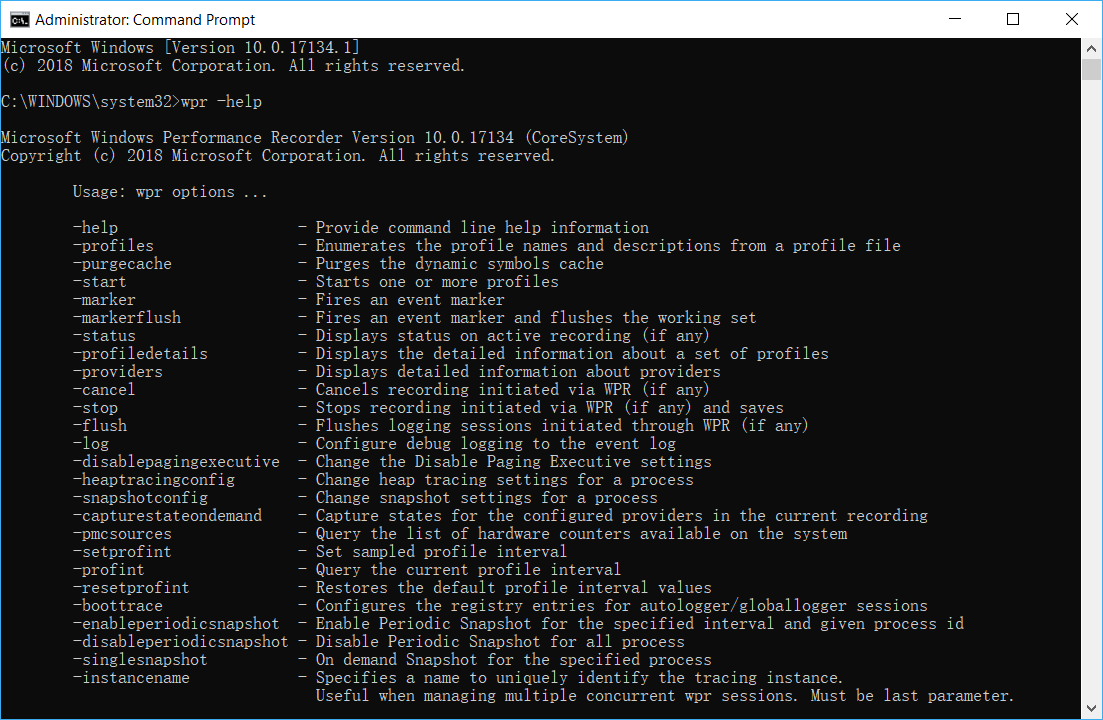The height and width of the screenshot is (720, 1103).
Task: Click 'Purges the dynamic symbols cache' description
Action: pyautogui.click(x=459, y=264)
